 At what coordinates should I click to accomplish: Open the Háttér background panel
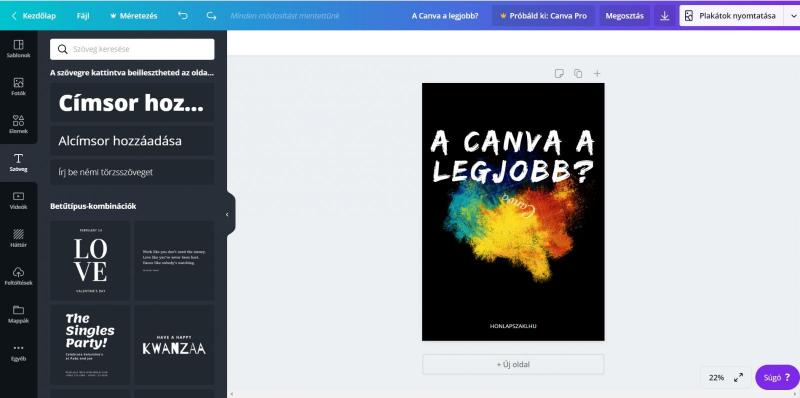point(18,238)
